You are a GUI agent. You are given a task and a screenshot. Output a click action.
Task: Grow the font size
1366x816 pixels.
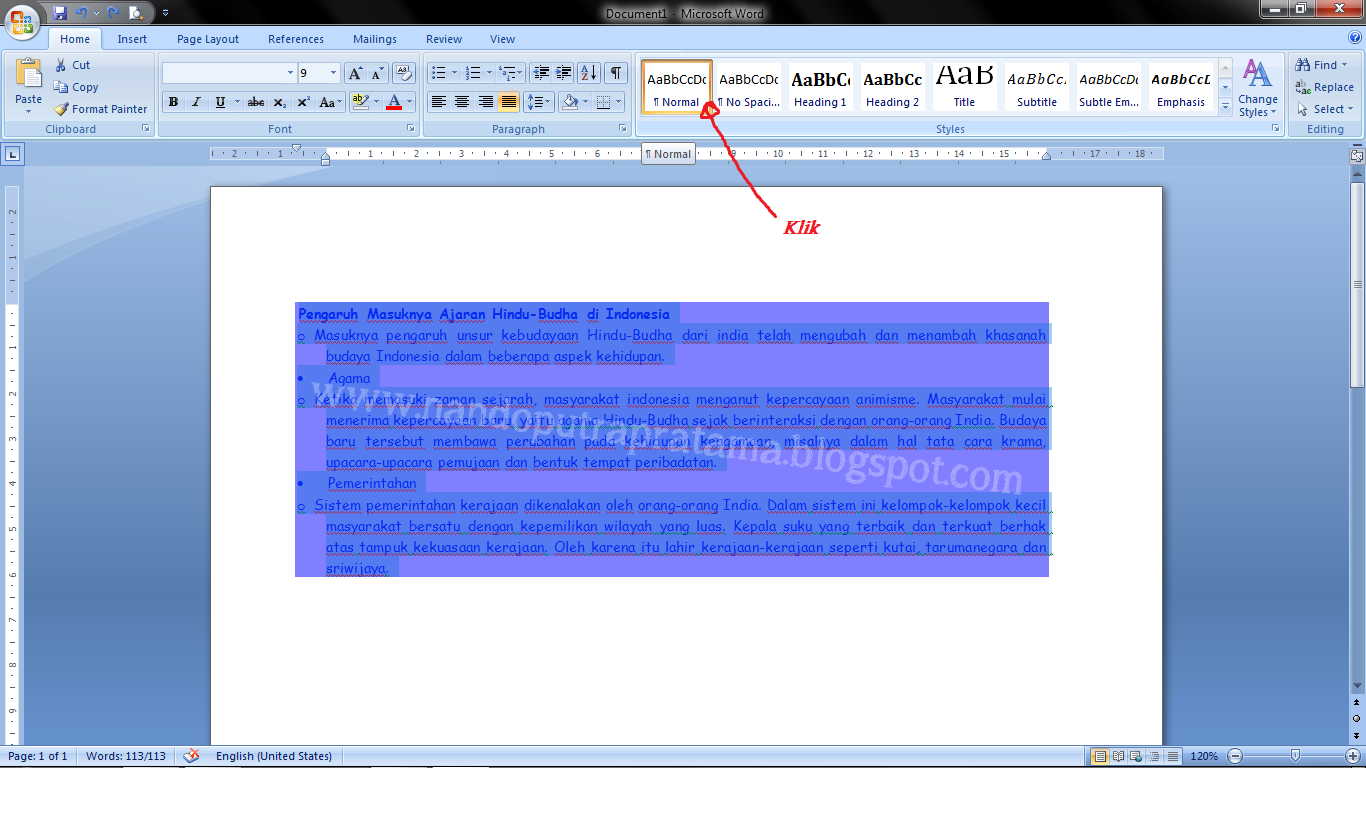[x=356, y=73]
